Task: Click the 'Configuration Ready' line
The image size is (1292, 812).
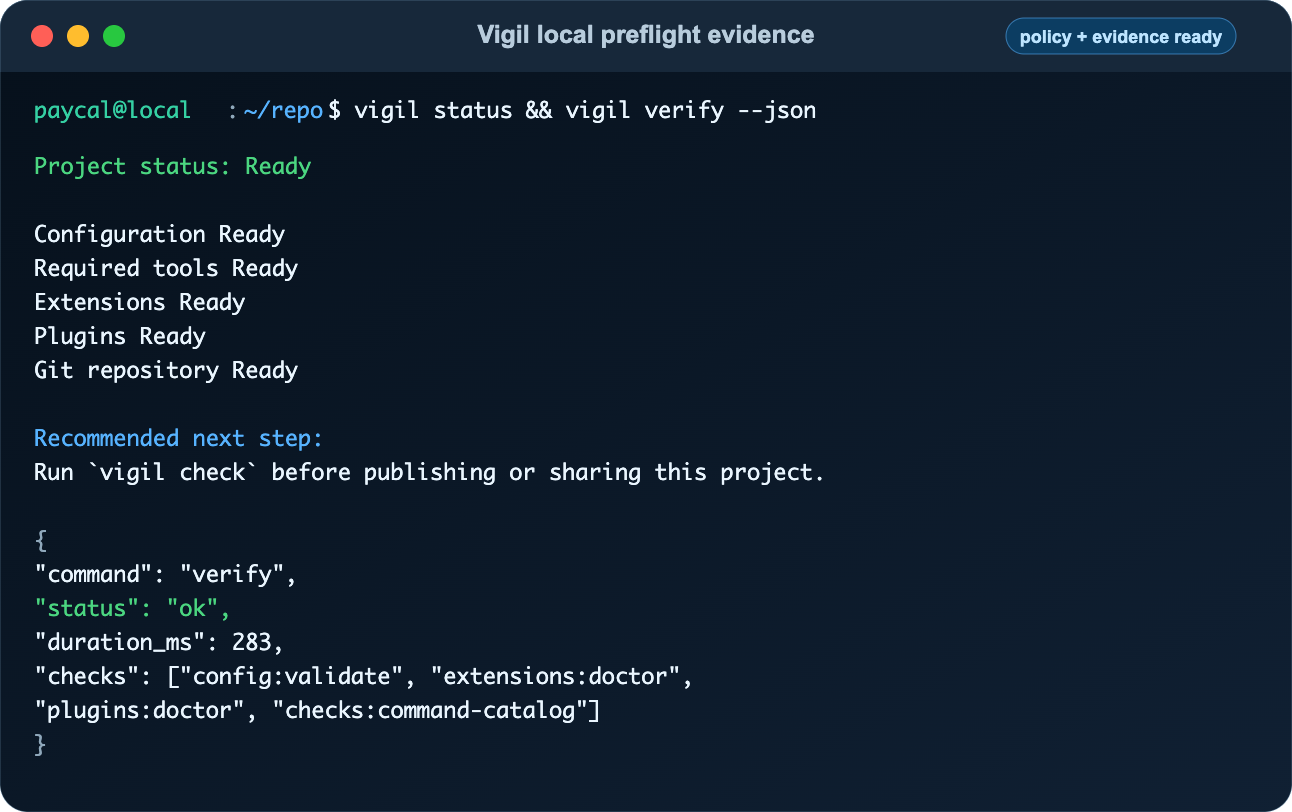Action: click(160, 234)
